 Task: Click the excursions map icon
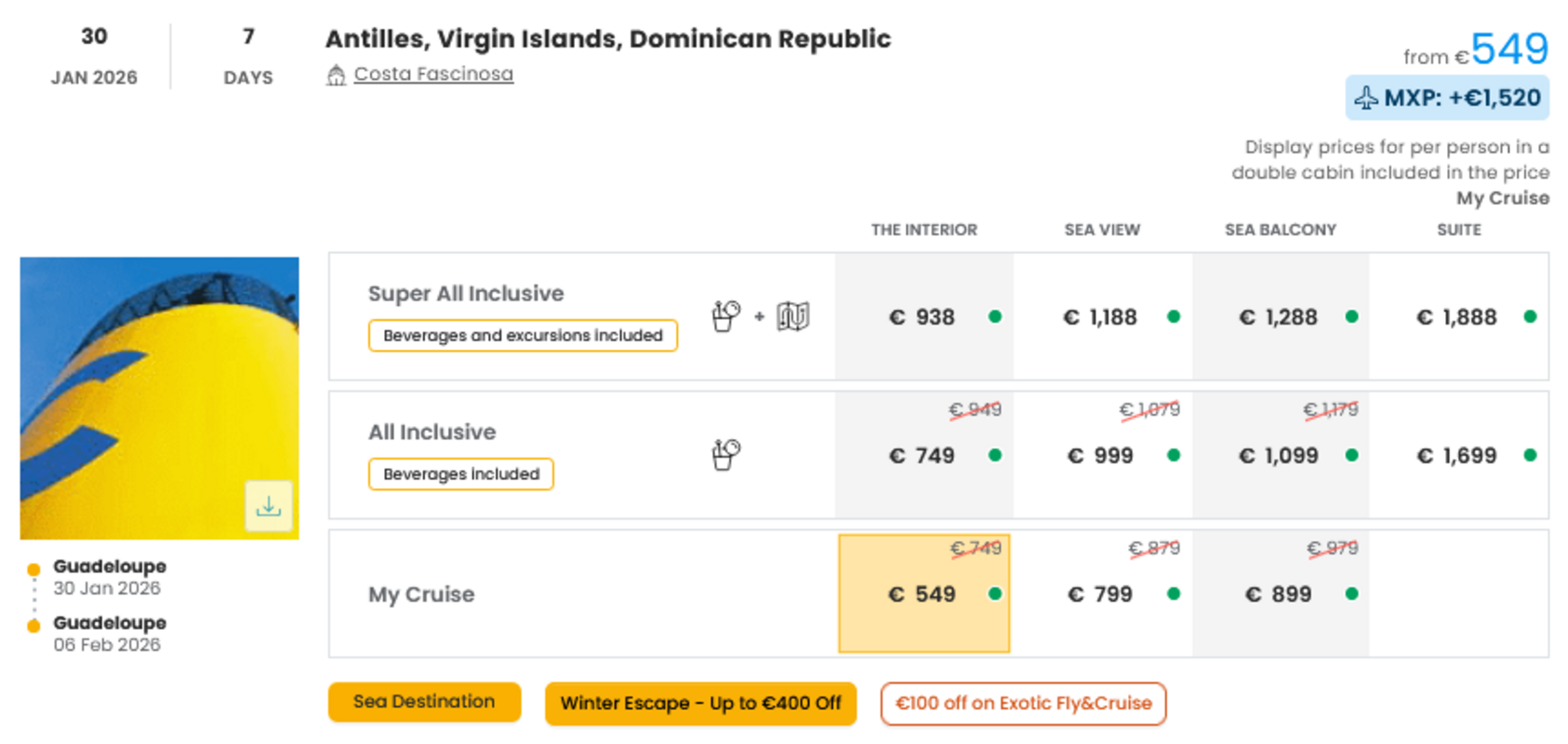[x=793, y=316]
